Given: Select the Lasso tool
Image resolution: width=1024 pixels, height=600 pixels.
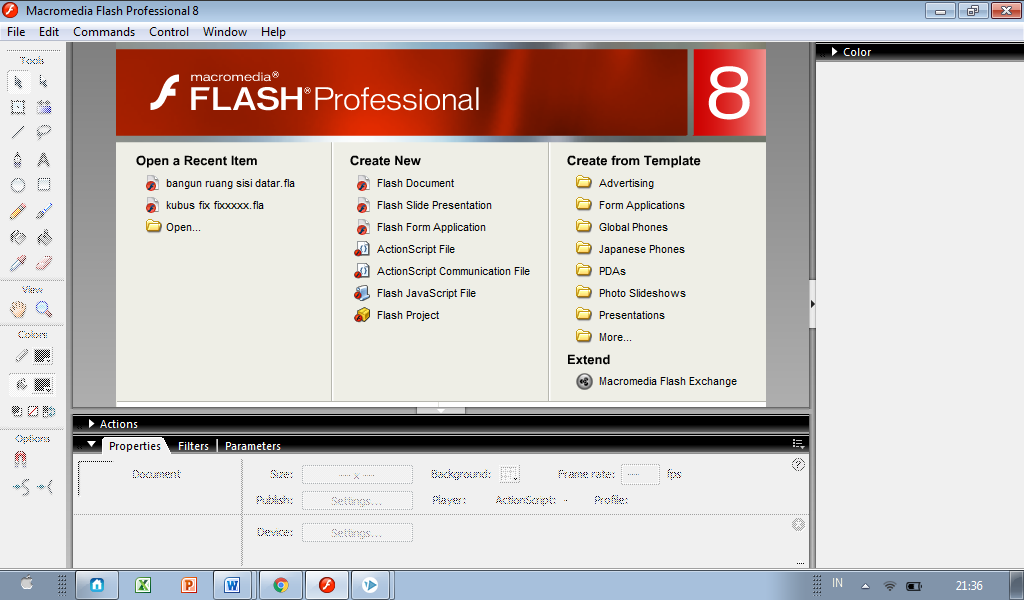Looking at the screenshot, I should 44,133.
